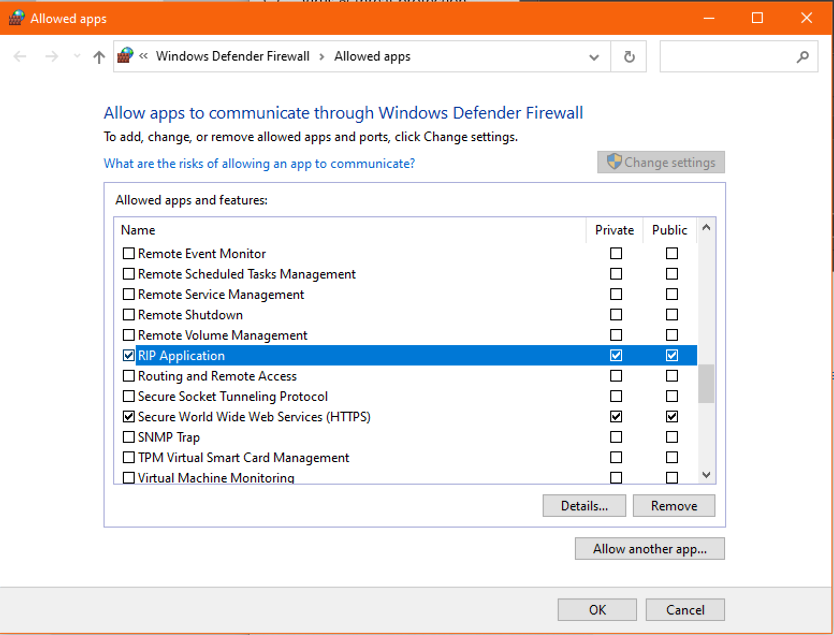Select the Remote Service Management row text
The width and height of the screenshot is (834, 635).
(221, 295)
